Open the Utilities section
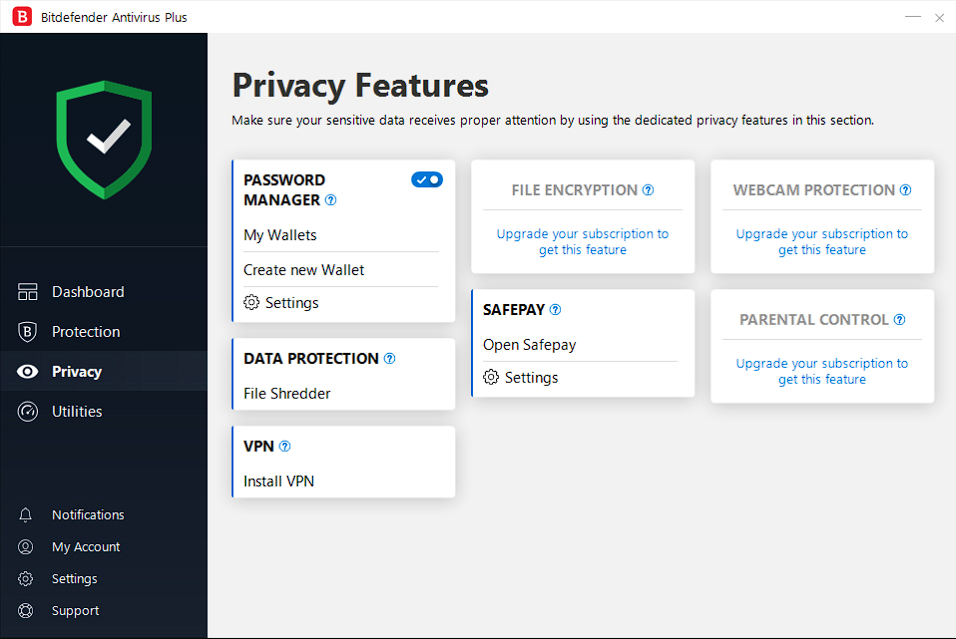The width and height of the screenshot is (956, 639). tap(77, 411)
